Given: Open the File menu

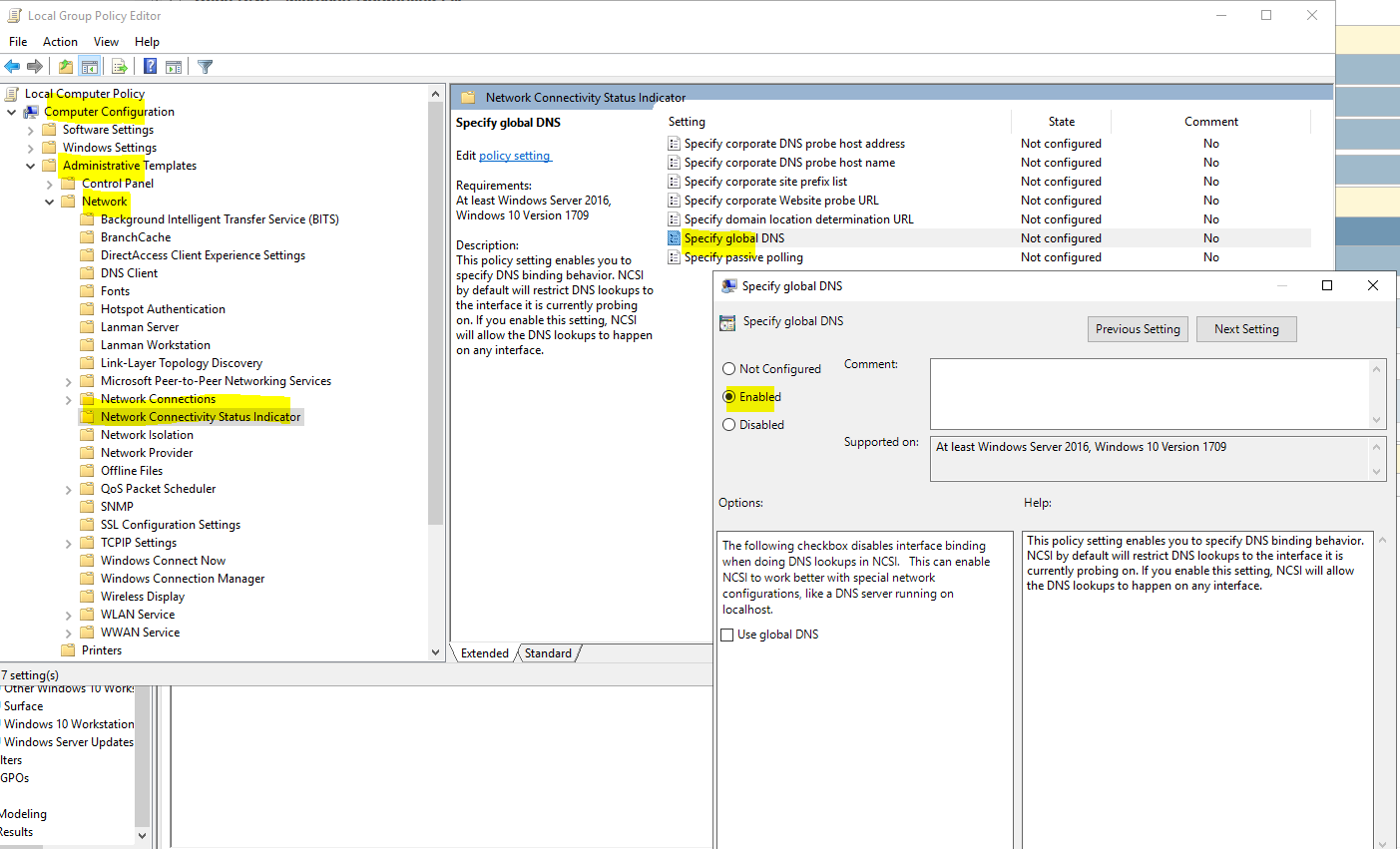Looking at the screenshot, I should 18,42.
